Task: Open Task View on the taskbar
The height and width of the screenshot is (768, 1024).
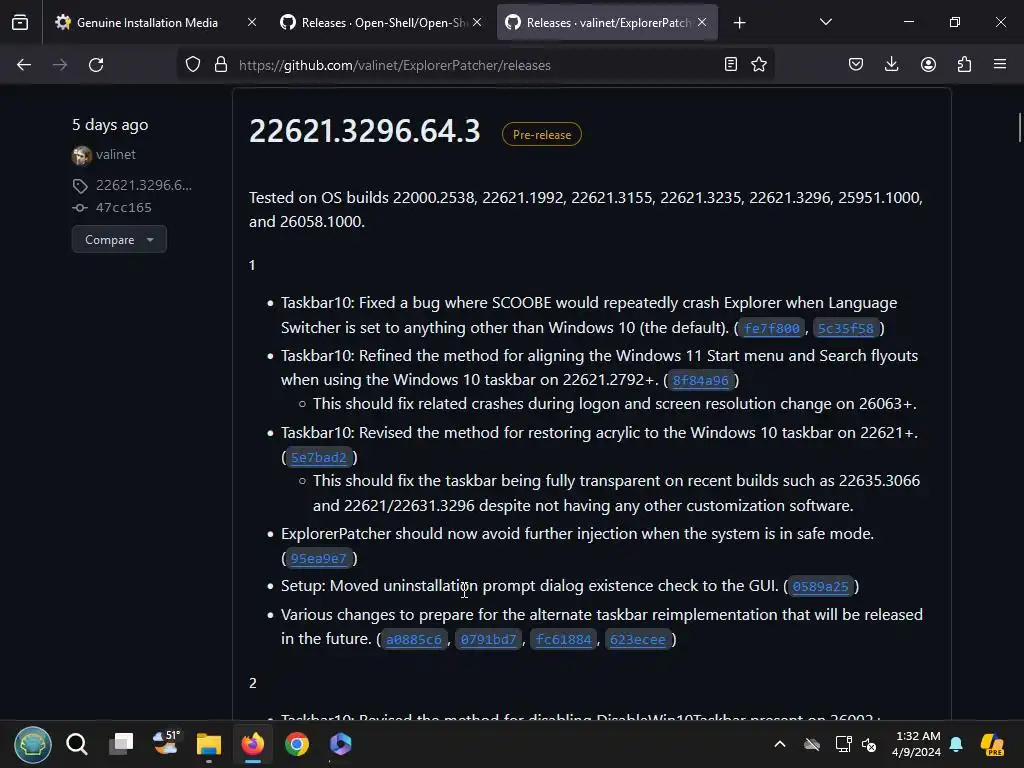Action: click(x=121, y=744)
